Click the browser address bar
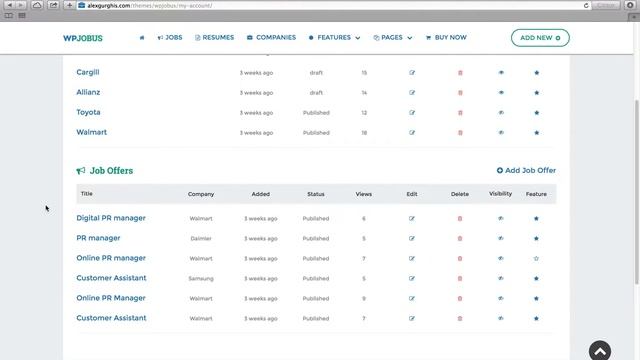640x360 pixels. [x=334, y=5]
